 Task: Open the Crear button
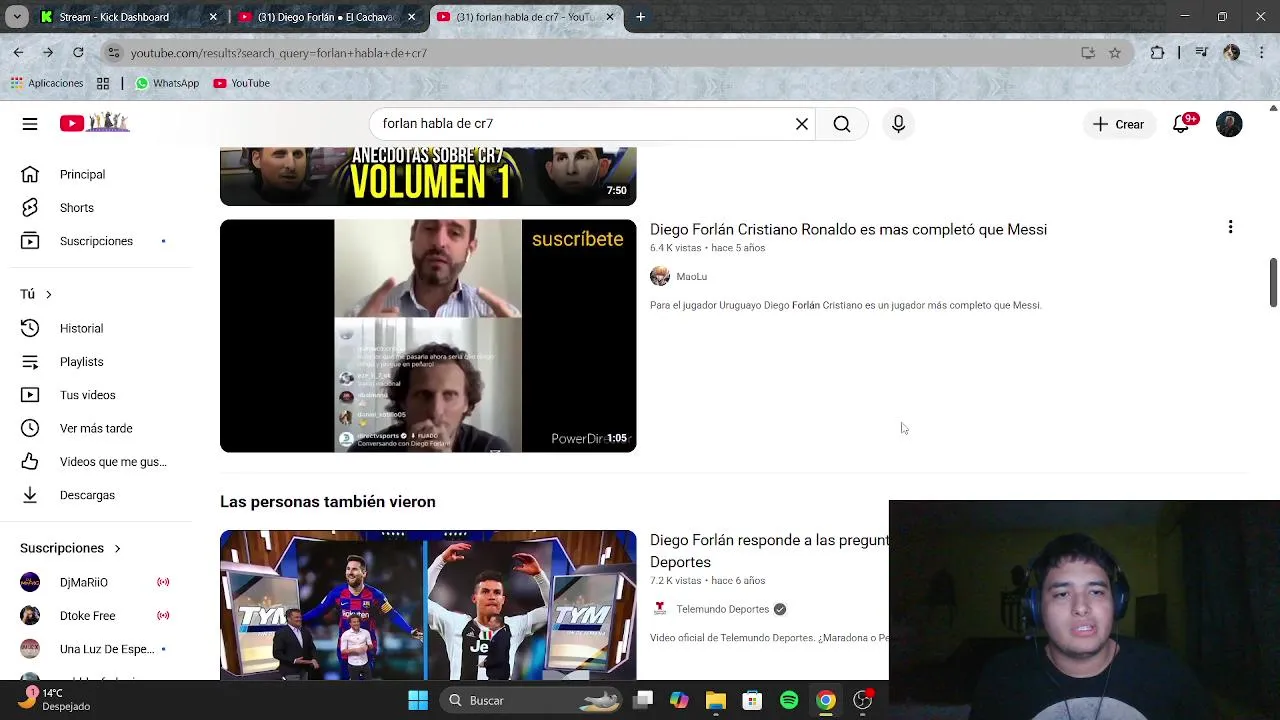click(1118, 124)
